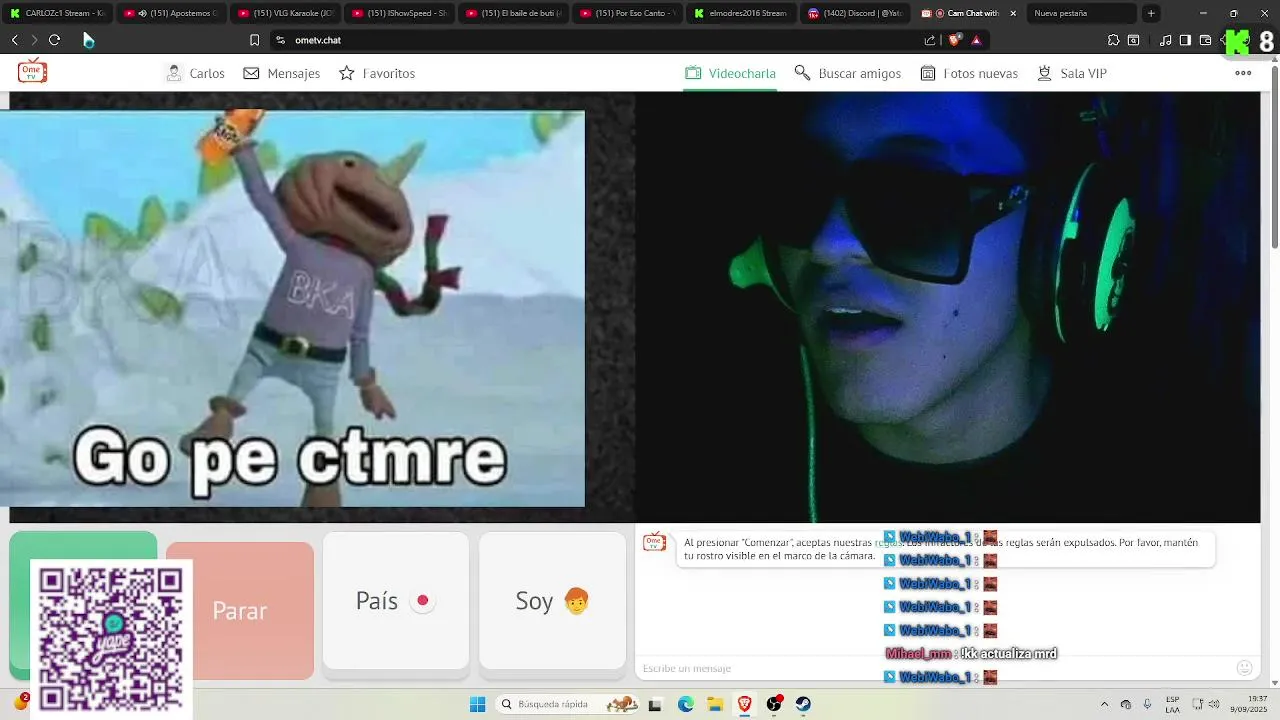The width and height of the screenshot is (1280, 720).
Task: Open File Explorer from taskbar
Action: (715, 704)
